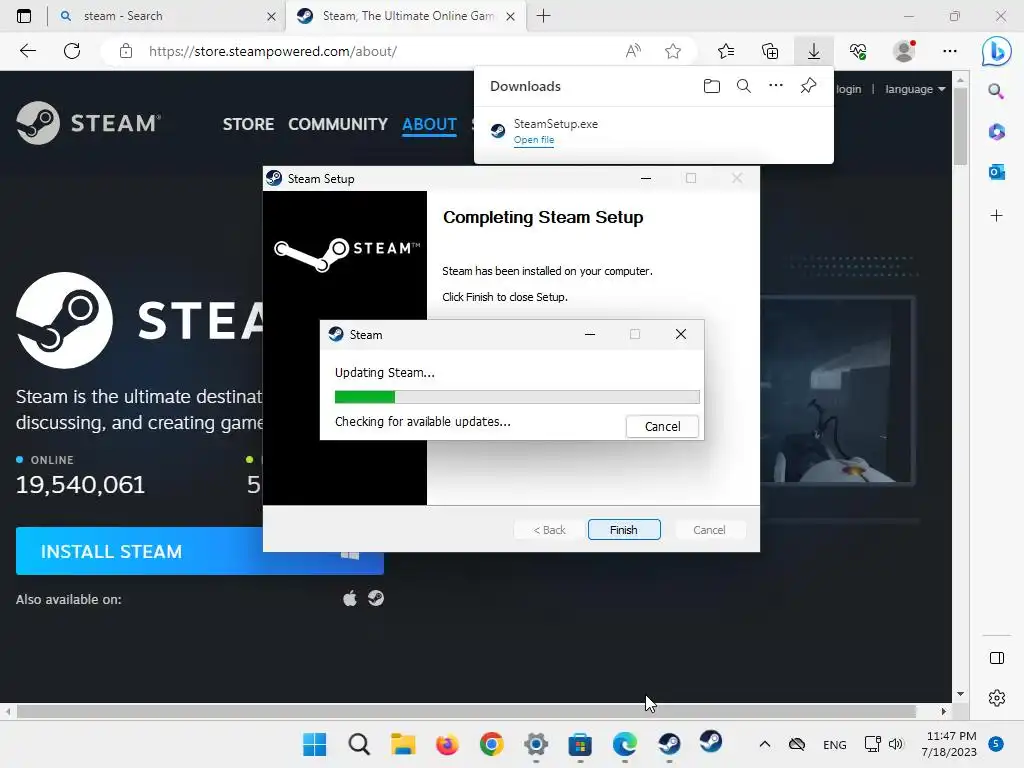Image resolution: width=1024 pixels, height=768 pixels.
Task: Click the INSTALL STEAM button
Action: click(200, 551)
